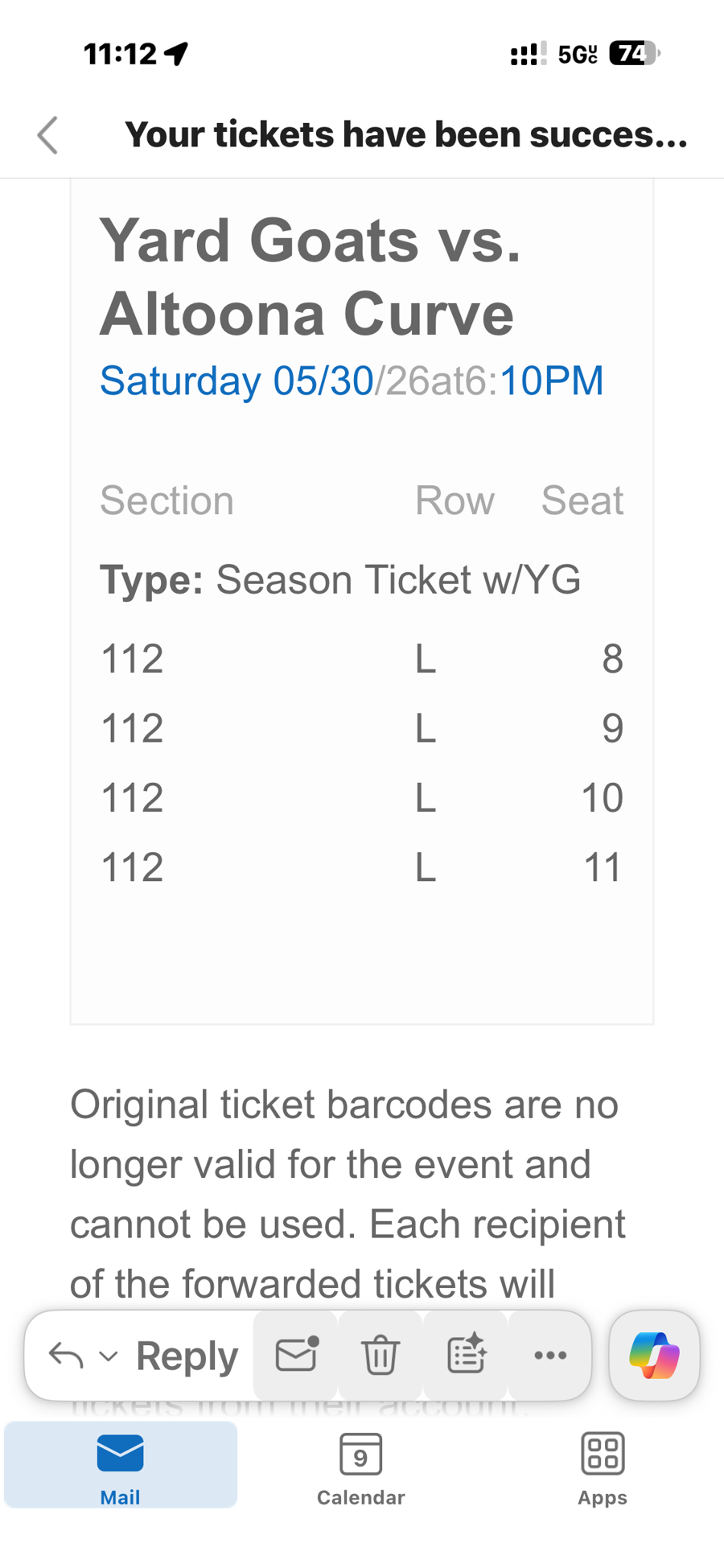The width and height of the screenshot is (724, 1568).
Task: Tap the Yard Goats vs. Altoona Curve heading
Action: pyautogui.click(x=310, y=277)
